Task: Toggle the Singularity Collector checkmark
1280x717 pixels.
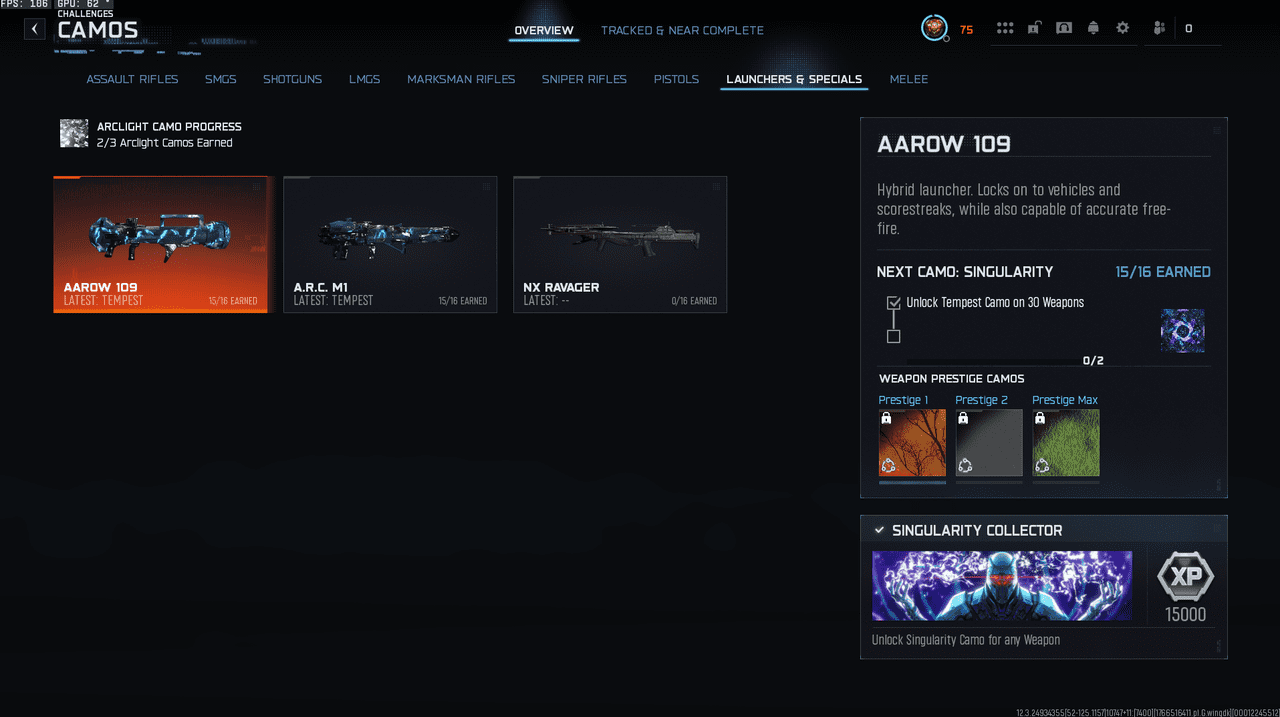Action: 879,530
